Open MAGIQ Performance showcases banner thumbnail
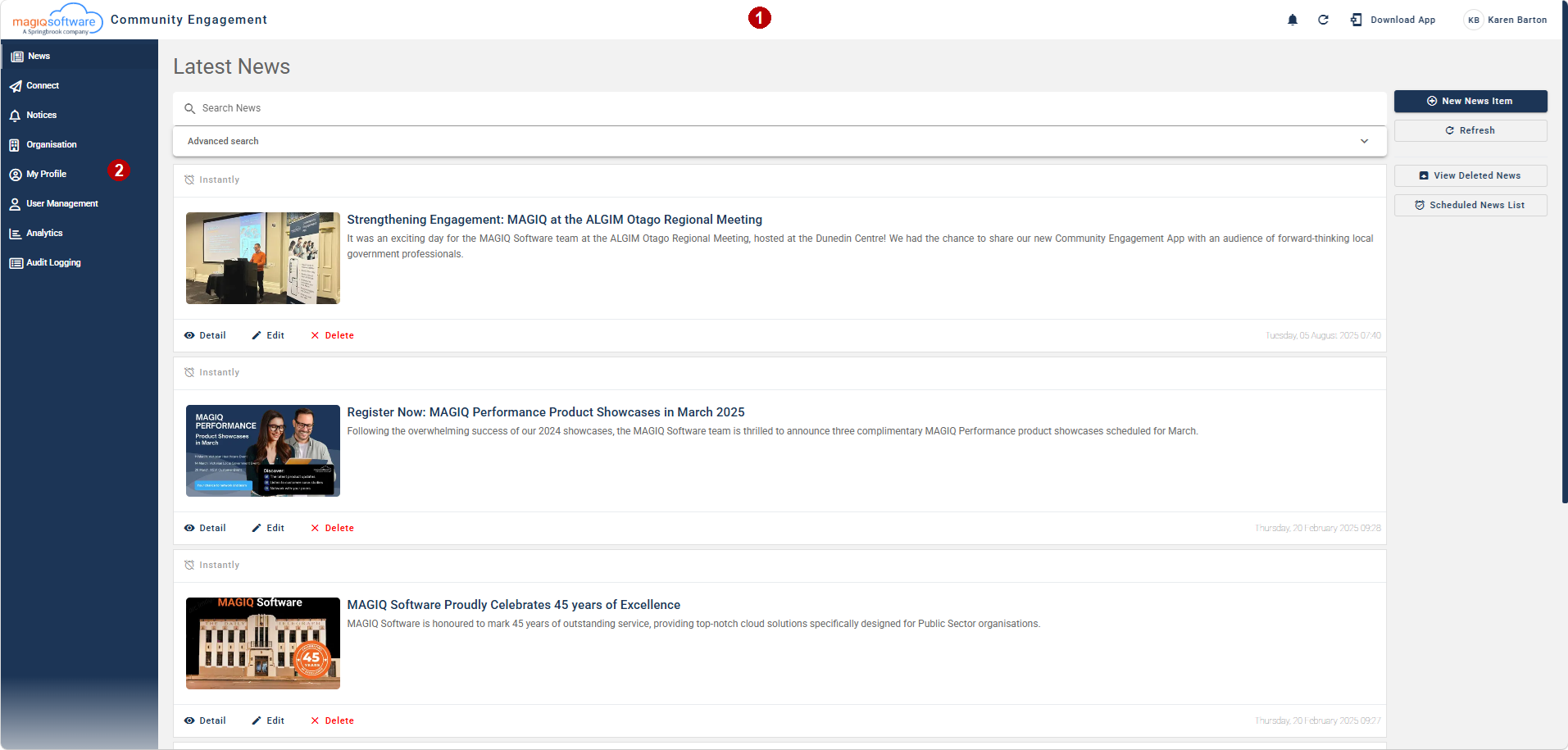 (x=262, y=451)
